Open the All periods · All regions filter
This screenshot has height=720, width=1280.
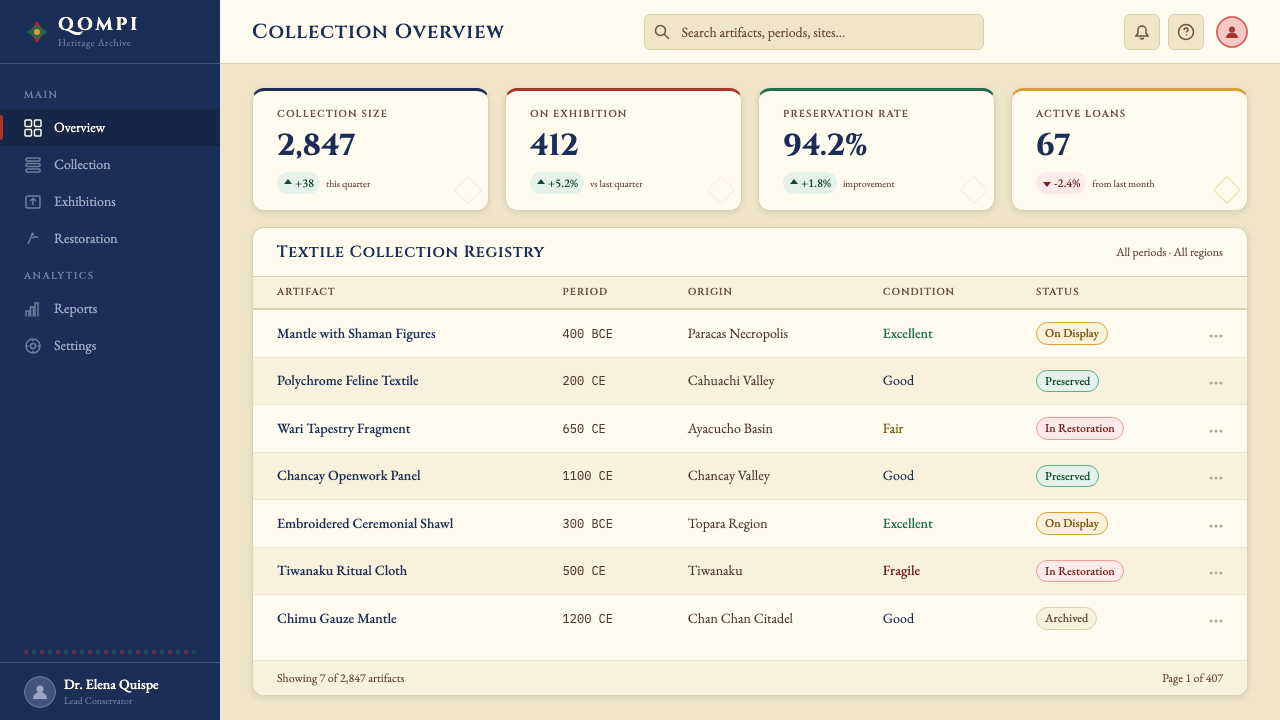[x=1169, y=252]
